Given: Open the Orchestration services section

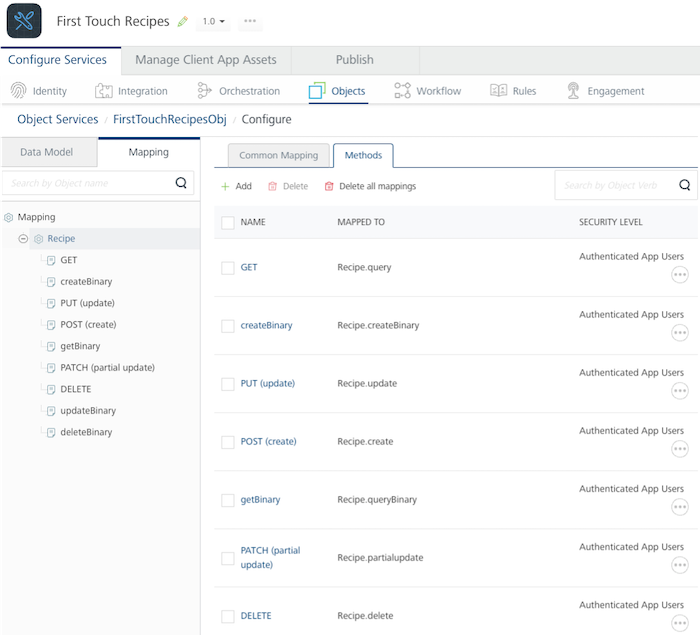Looking at the screenshot, I should click(238, 91).
